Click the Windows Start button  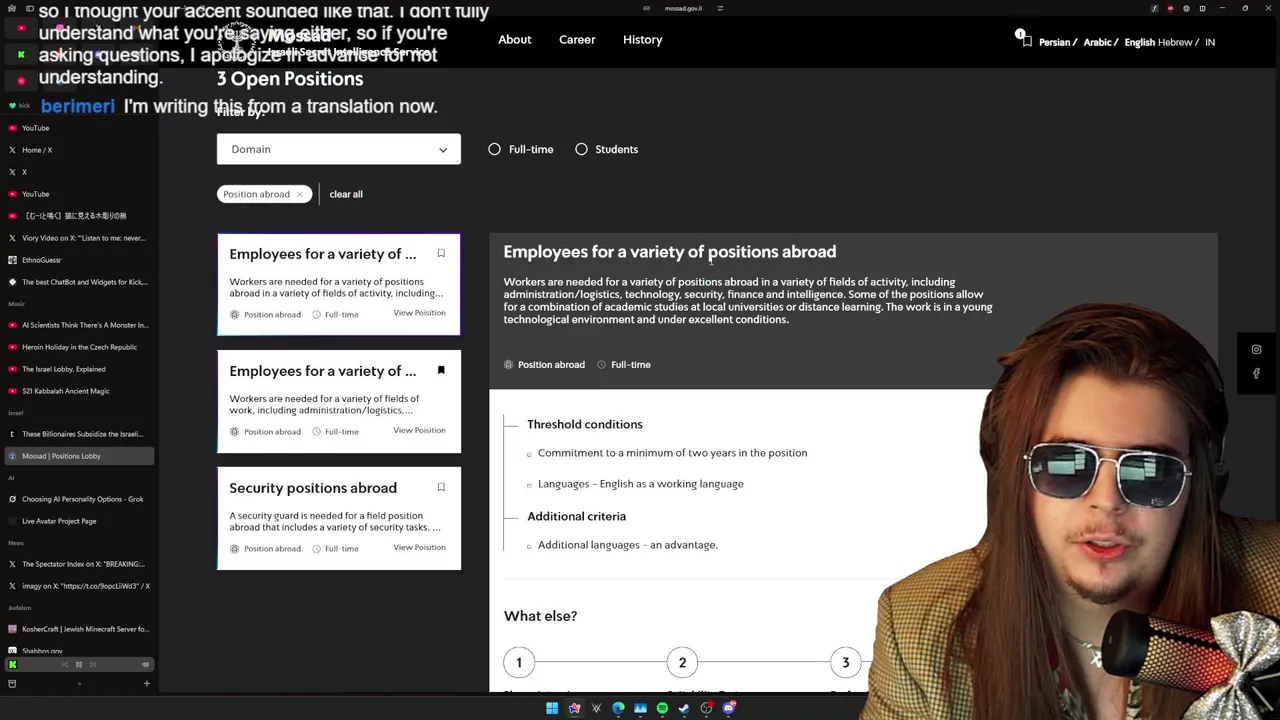[x=552, y=708]
